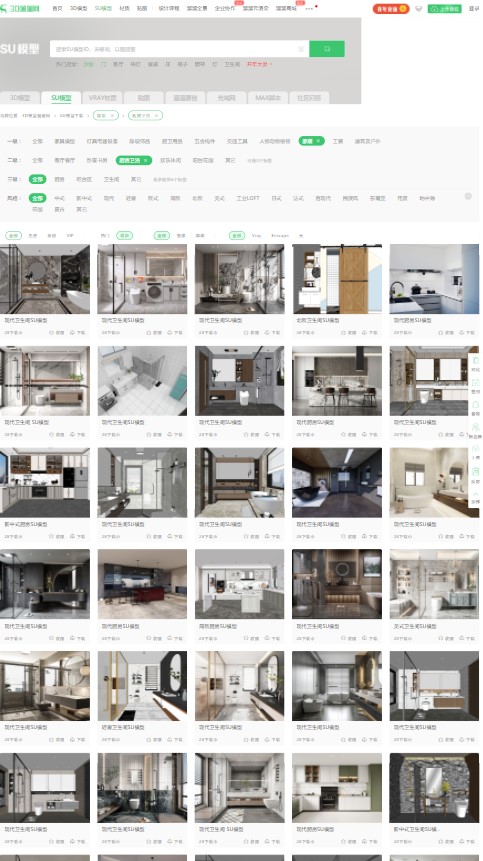This screenshot has height=861, width=483.
Task: Click the back-to-top arrow in right sidebar
Action: 475,495
